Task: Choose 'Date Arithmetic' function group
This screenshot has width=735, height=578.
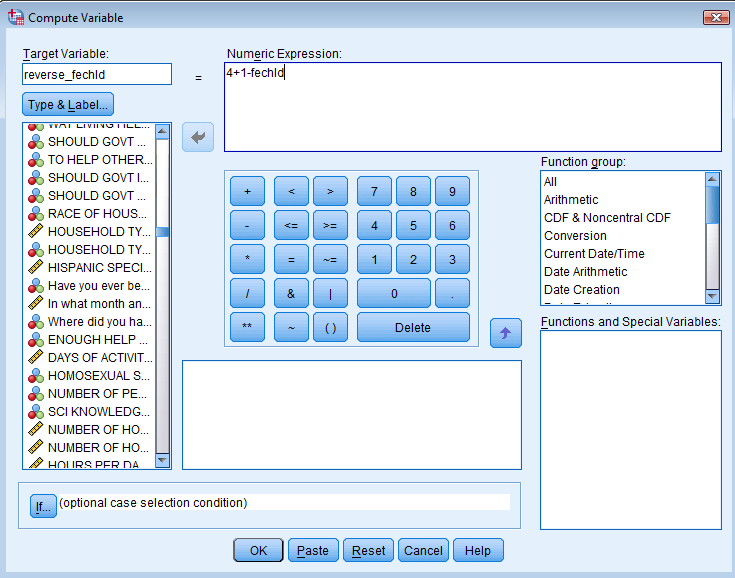Action: pyautogui.click(x=585, y=271)
